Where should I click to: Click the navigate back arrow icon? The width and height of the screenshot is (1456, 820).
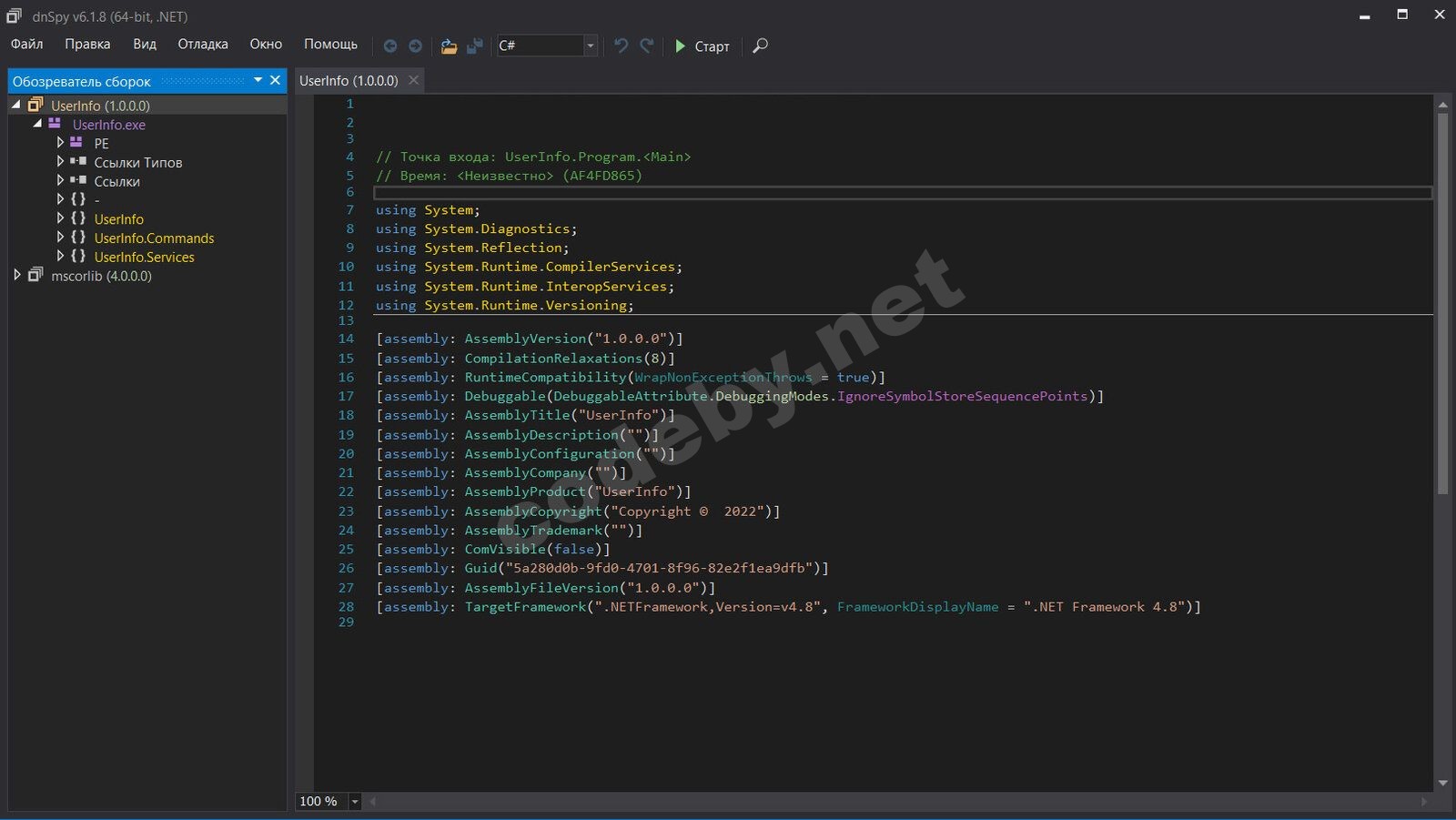pyautogui.click(x=390, y=46)
